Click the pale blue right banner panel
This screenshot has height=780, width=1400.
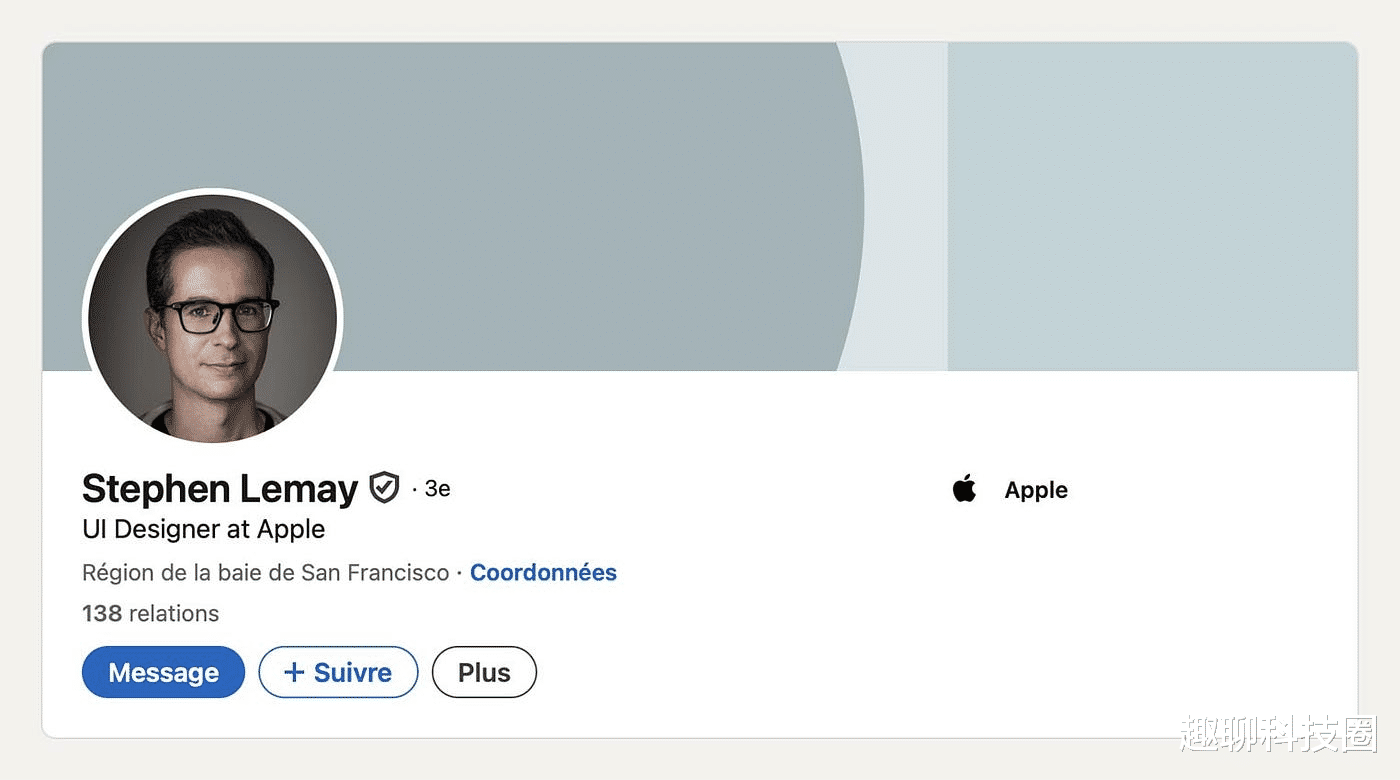[1150, 200]
